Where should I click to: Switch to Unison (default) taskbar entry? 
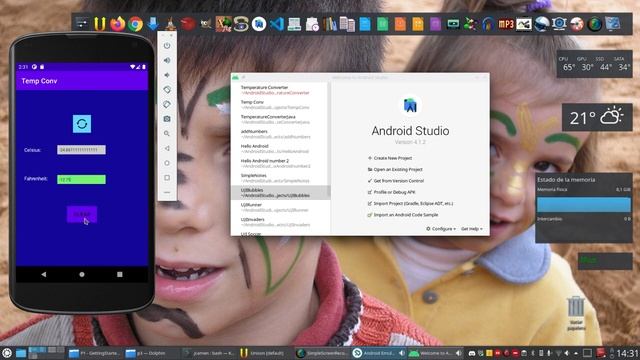click(x=264, y=353)
